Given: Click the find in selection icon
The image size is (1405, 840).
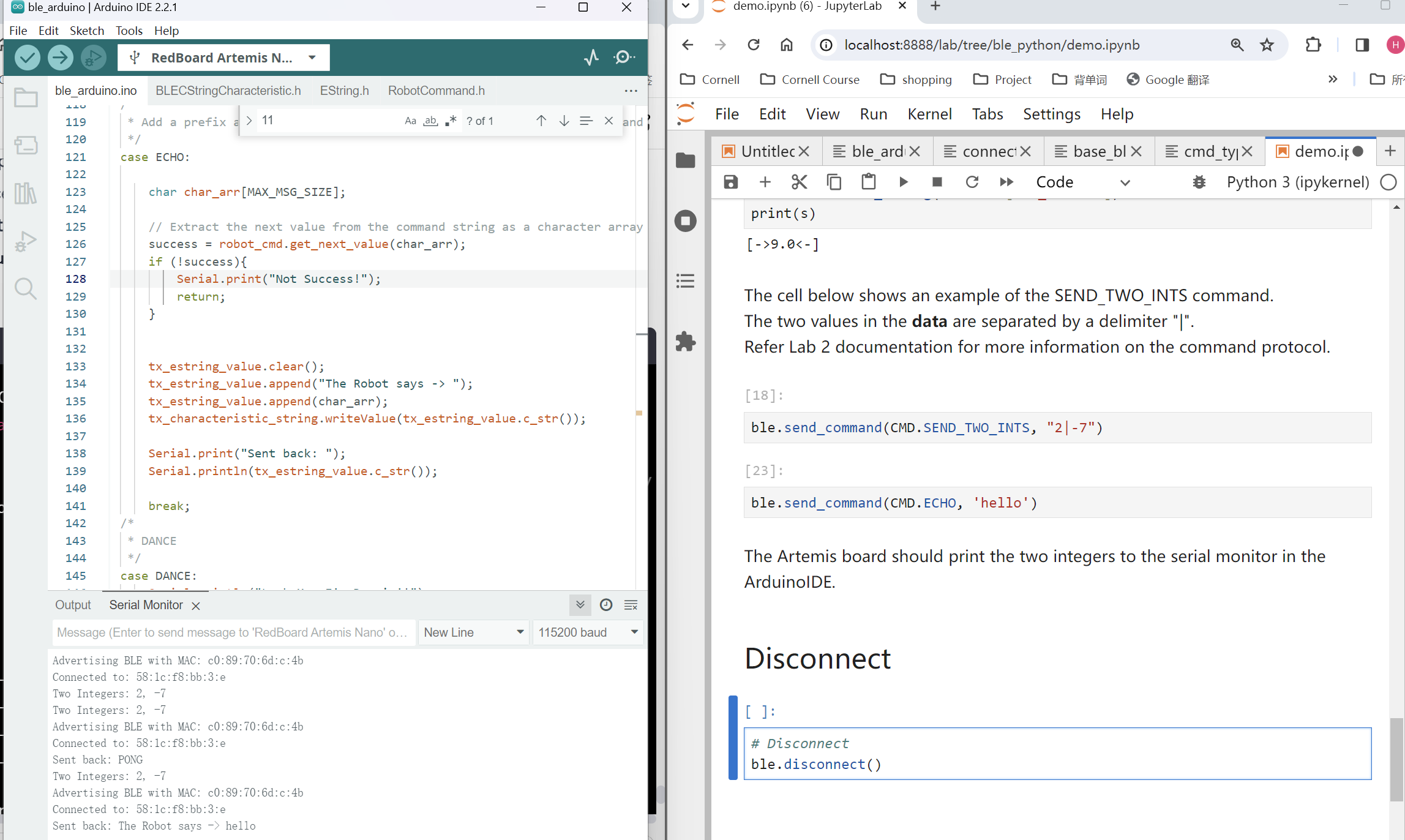Looking at the screenshot, I should (586, 121).
